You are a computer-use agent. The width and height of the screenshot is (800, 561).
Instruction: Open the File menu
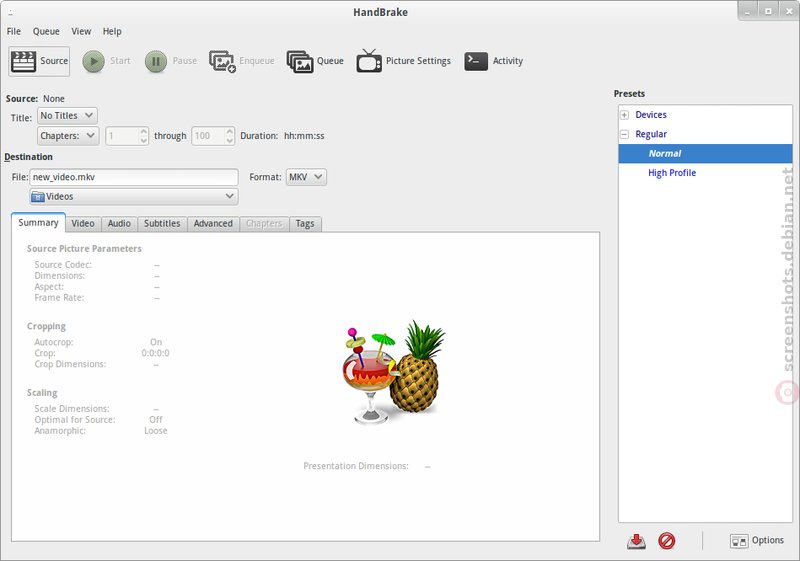click(x=14, y=32)
